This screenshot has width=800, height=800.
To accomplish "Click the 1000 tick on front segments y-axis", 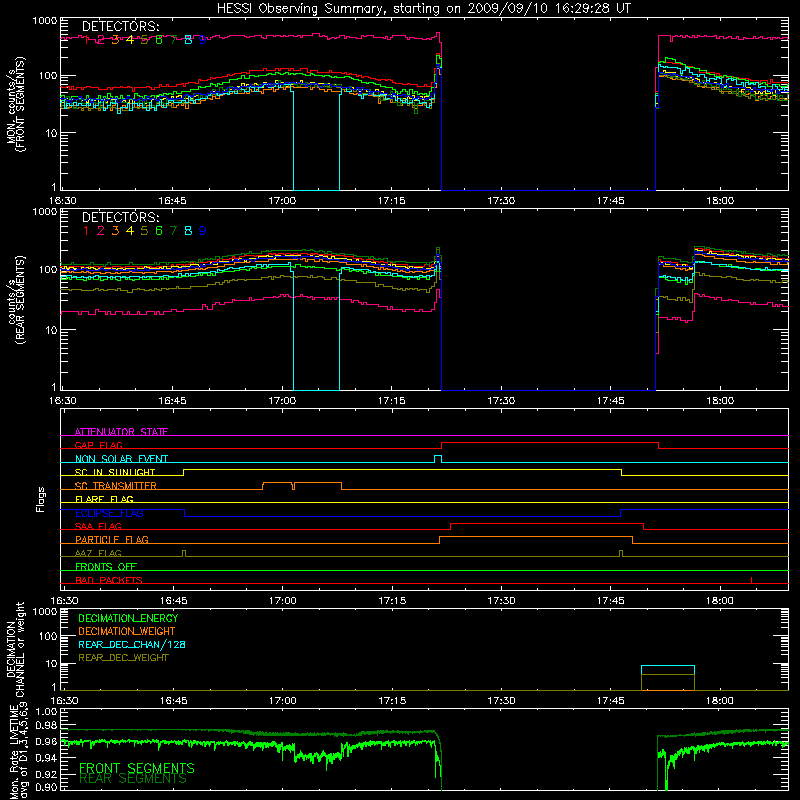I will pyautogui.click(x=45, y=21).
